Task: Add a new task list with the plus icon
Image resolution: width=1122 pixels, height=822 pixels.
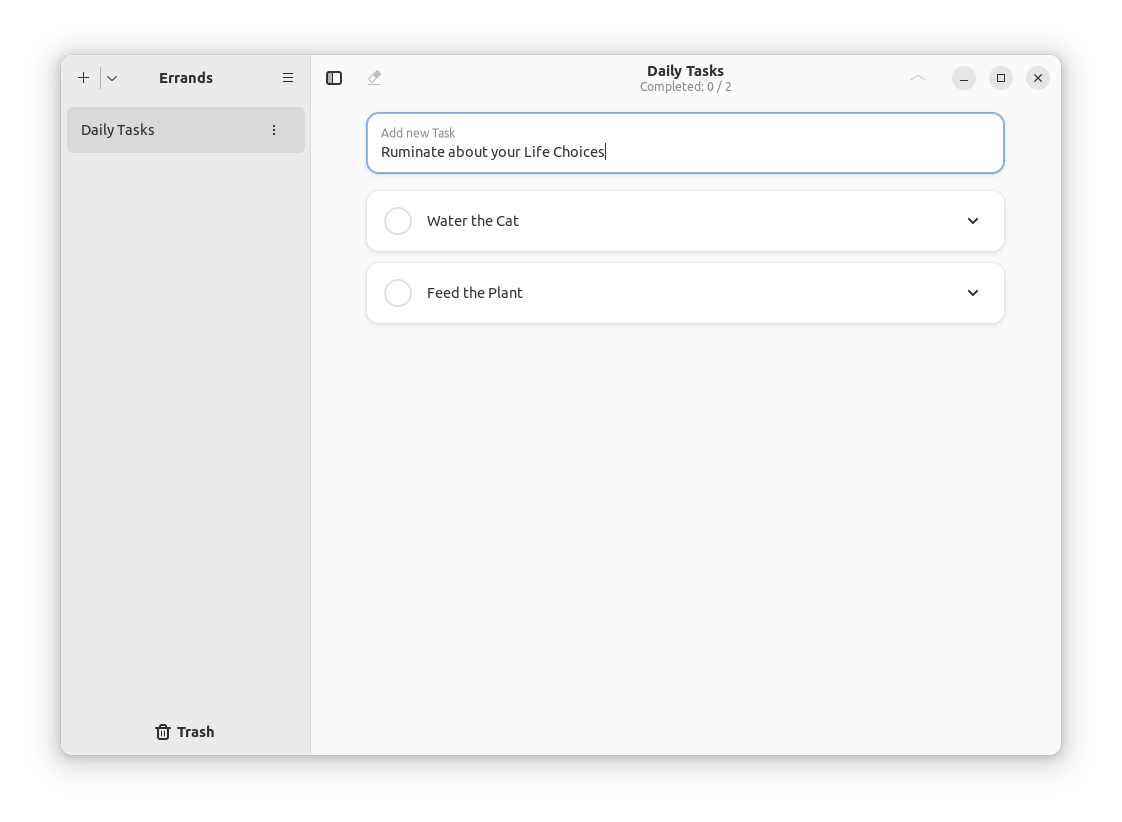Action: [x=83, y=77]
